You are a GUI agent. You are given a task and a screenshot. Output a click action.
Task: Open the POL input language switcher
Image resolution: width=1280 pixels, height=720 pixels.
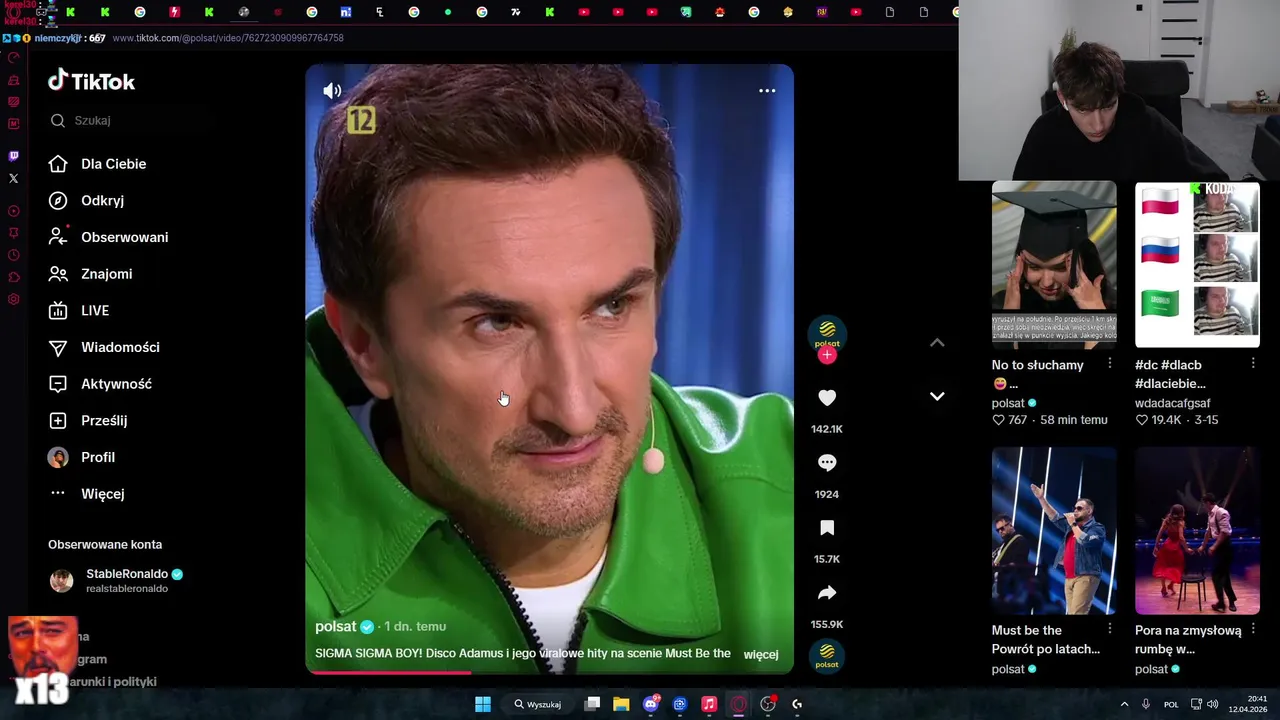point(1171,704)
